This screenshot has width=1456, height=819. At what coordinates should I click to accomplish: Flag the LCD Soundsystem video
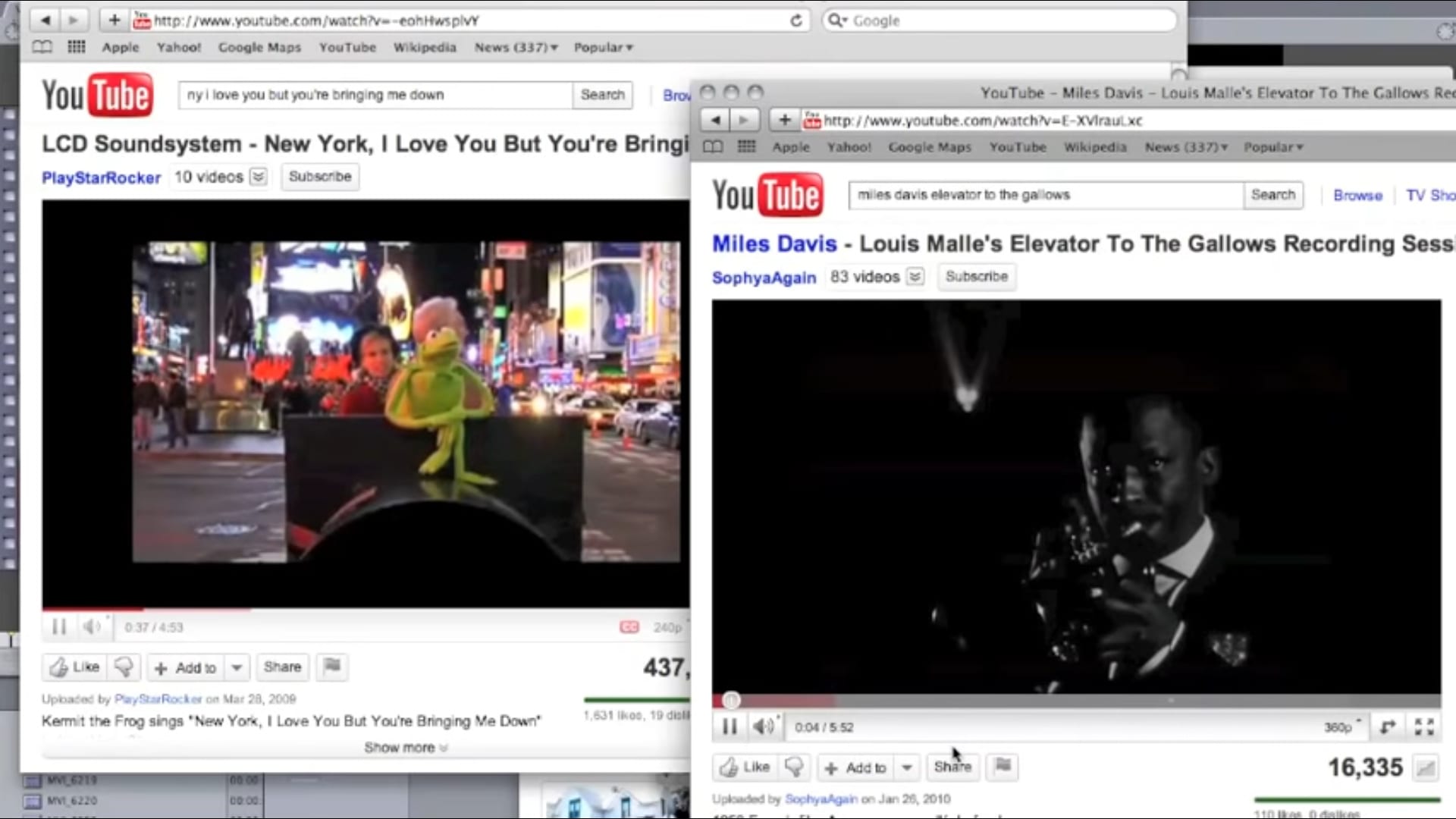click(331, 667)
